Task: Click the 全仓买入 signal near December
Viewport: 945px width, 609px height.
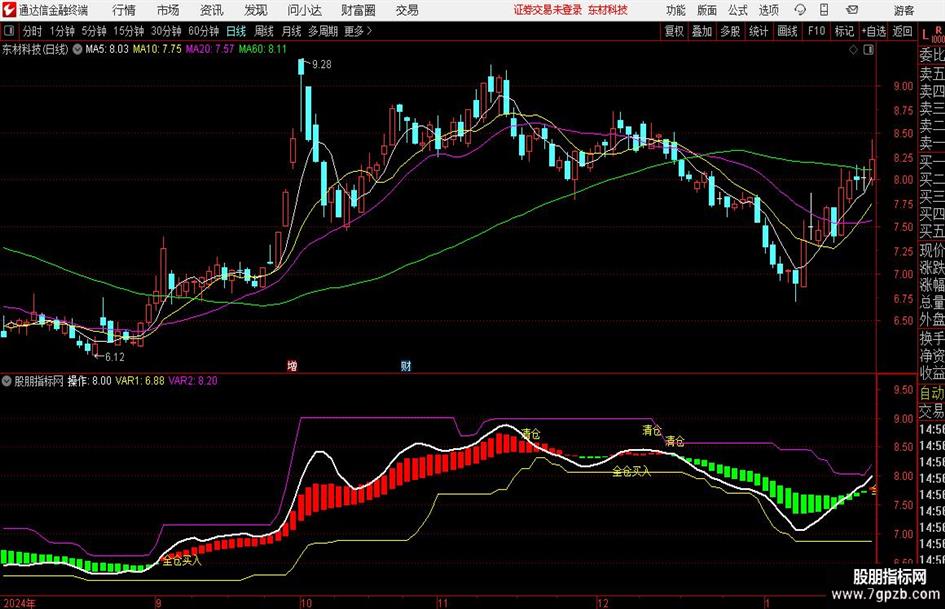Action: (632, 472)
